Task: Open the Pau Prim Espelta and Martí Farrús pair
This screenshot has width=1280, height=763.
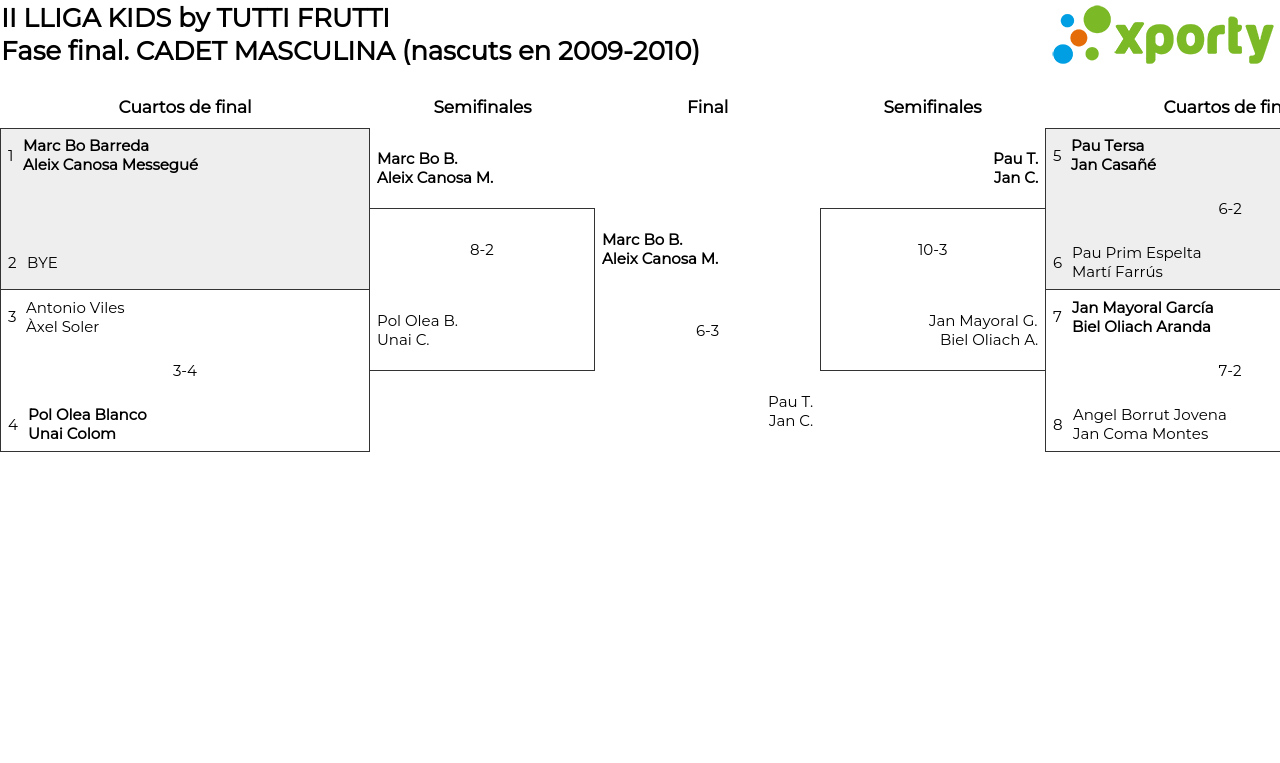Action: click(1136, 262)
